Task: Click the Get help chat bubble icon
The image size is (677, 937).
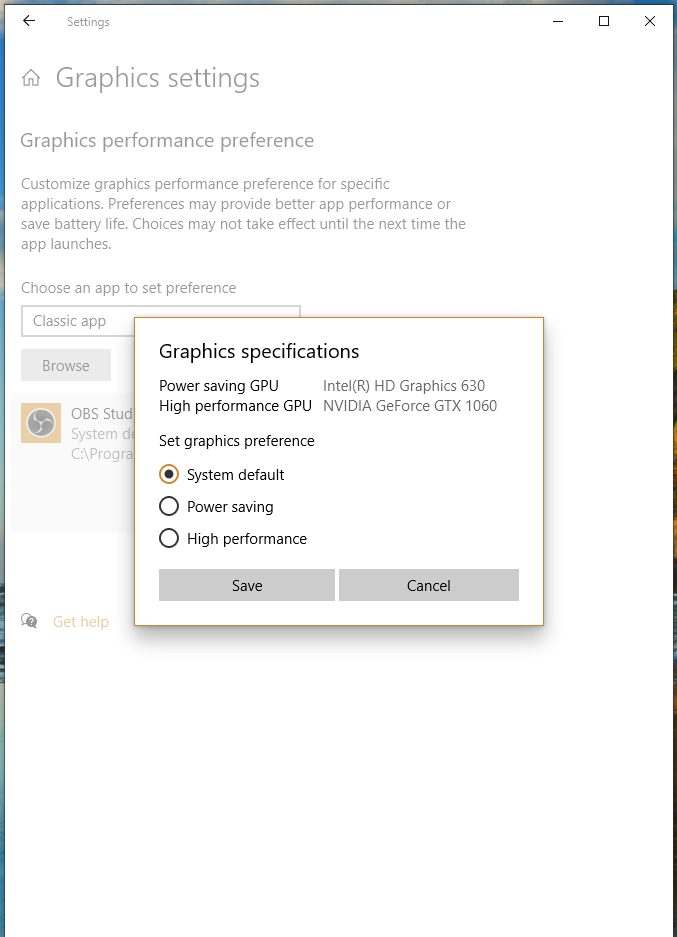Action: [29, 621]
